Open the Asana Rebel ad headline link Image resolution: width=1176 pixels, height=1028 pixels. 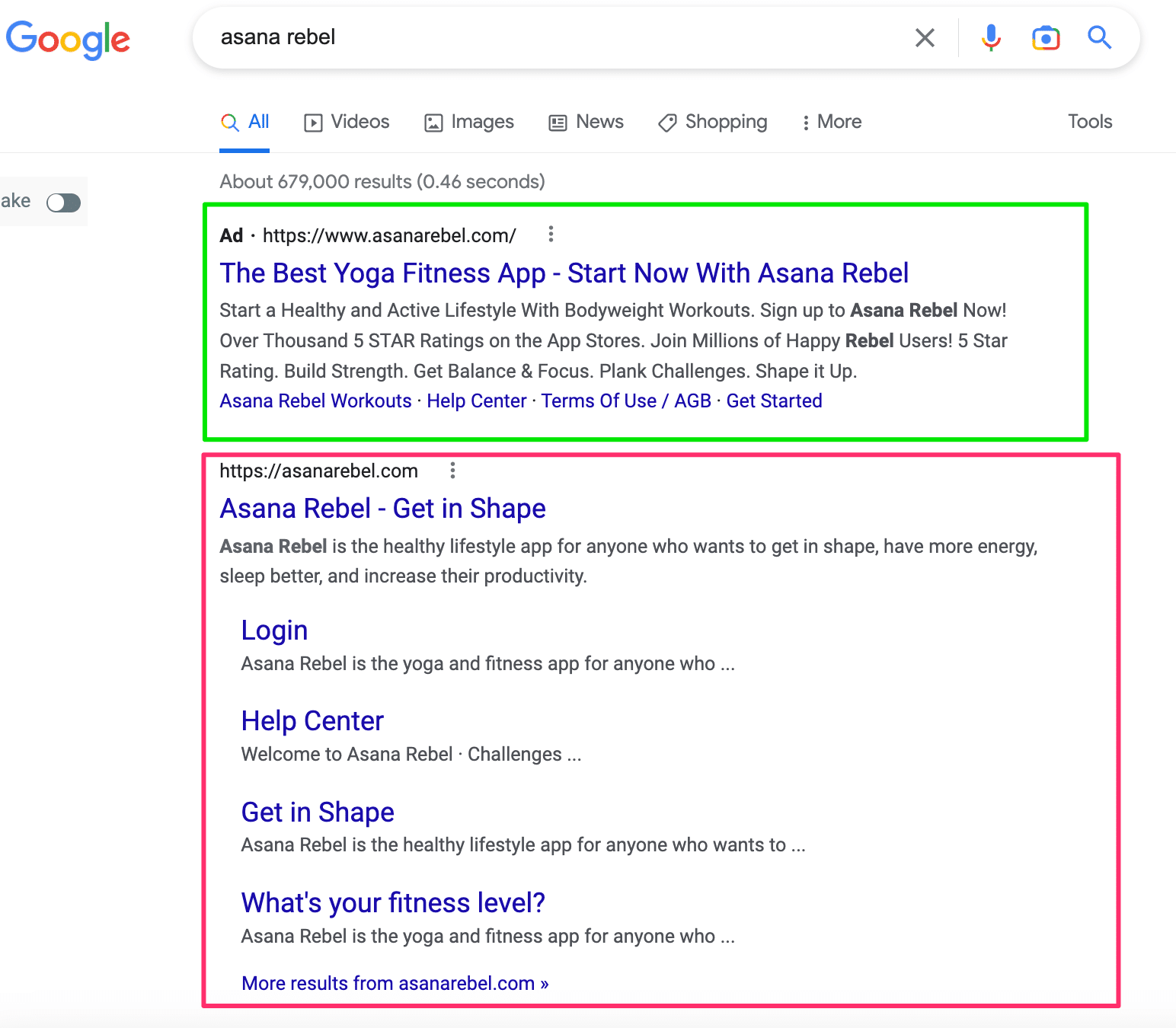point(564,273)
